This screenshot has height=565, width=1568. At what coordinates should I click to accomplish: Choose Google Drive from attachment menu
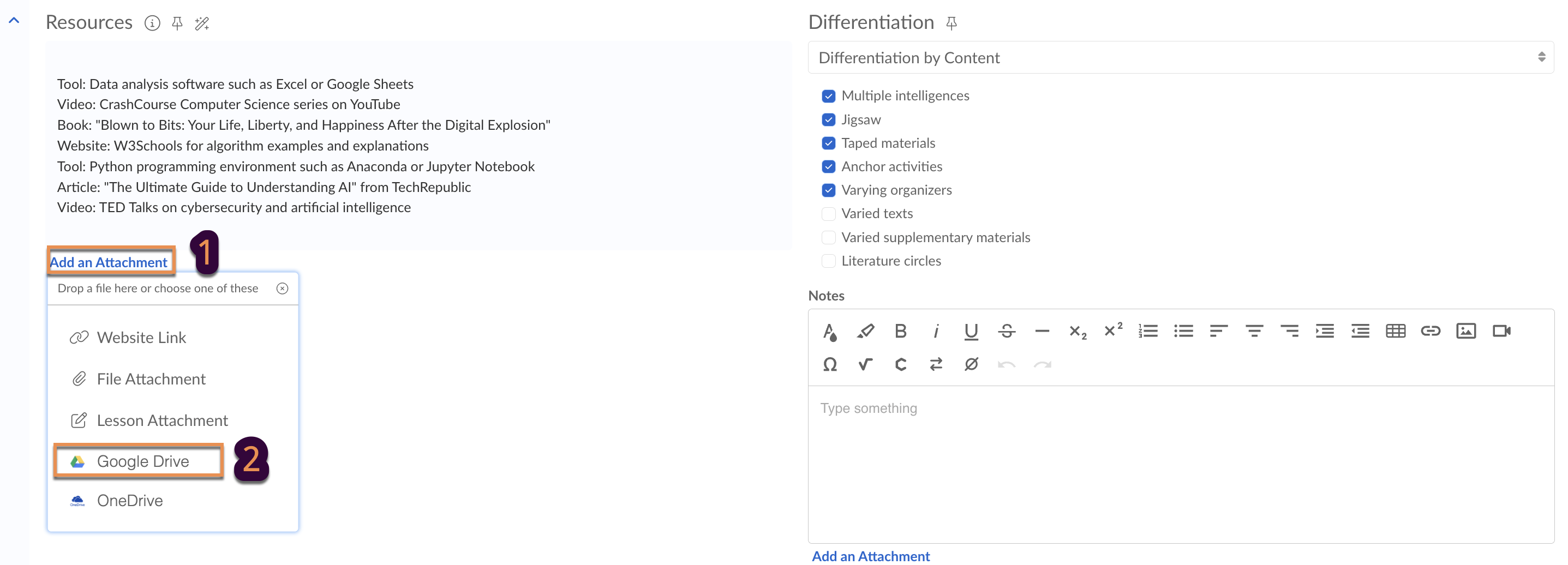point(142,461)
